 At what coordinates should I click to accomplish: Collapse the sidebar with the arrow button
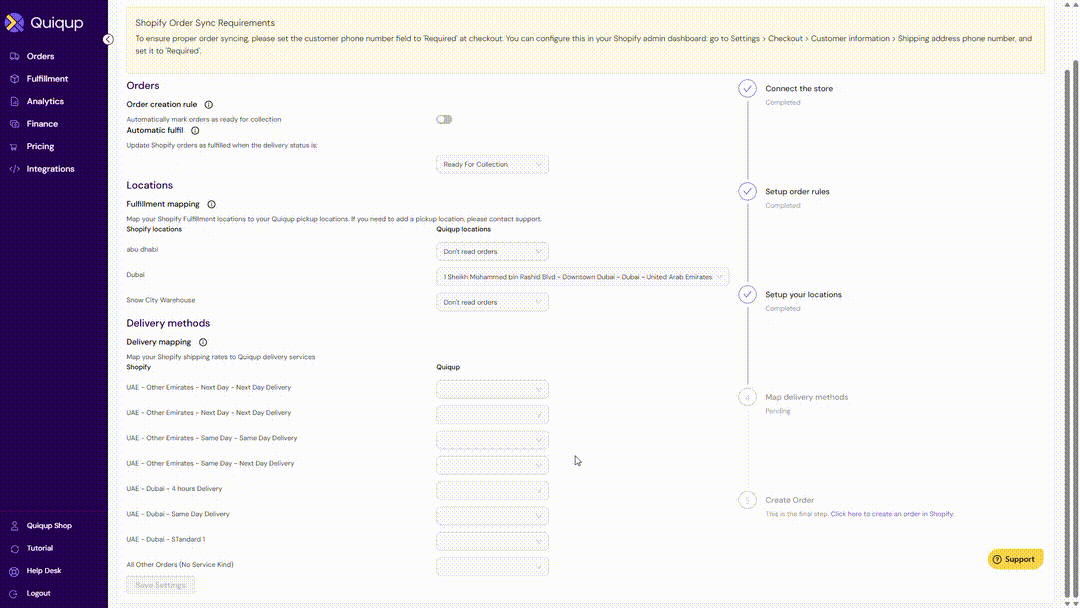[x=108, y=39]
